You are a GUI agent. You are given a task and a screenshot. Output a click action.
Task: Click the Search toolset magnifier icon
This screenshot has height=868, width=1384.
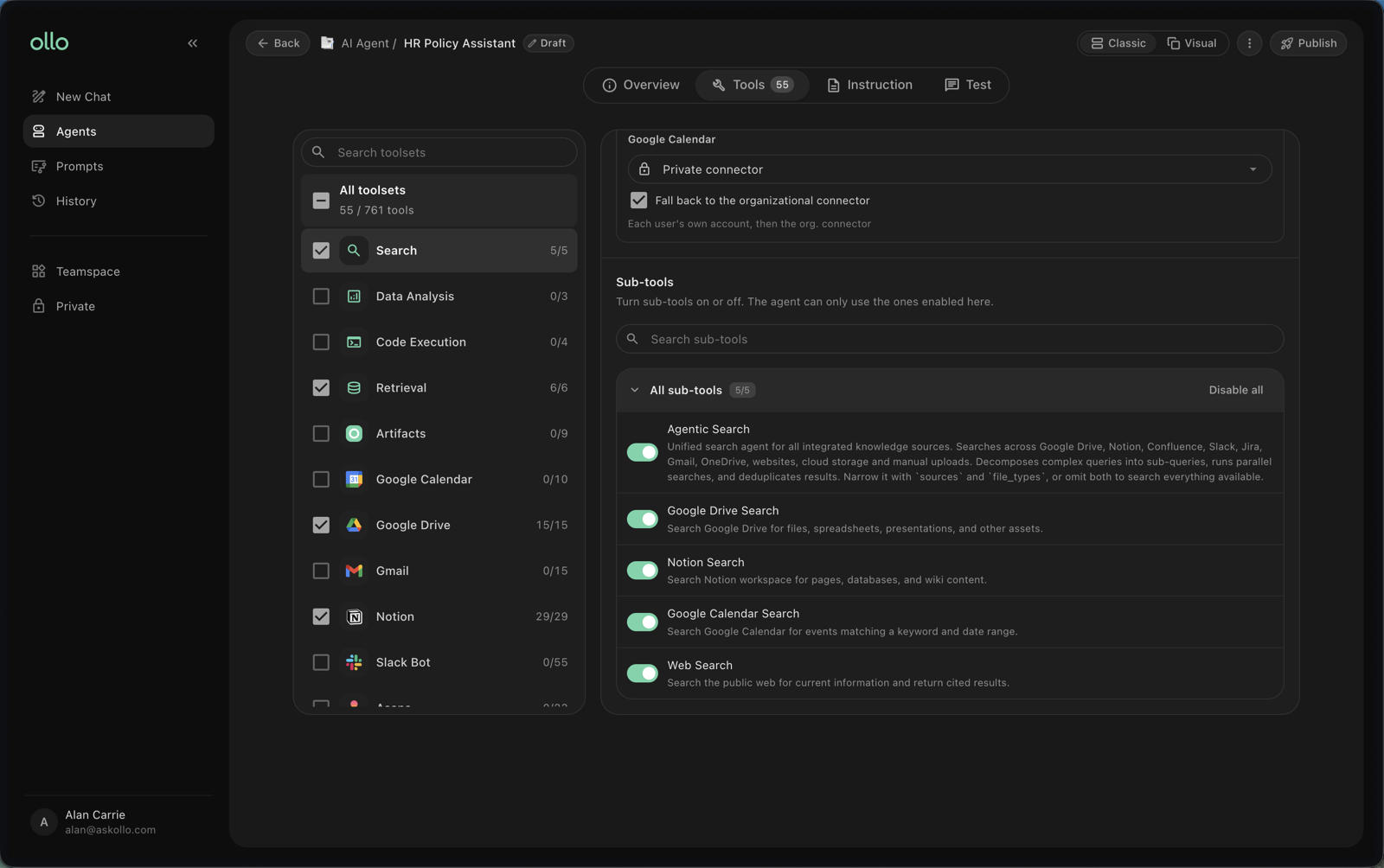point(354,251)
